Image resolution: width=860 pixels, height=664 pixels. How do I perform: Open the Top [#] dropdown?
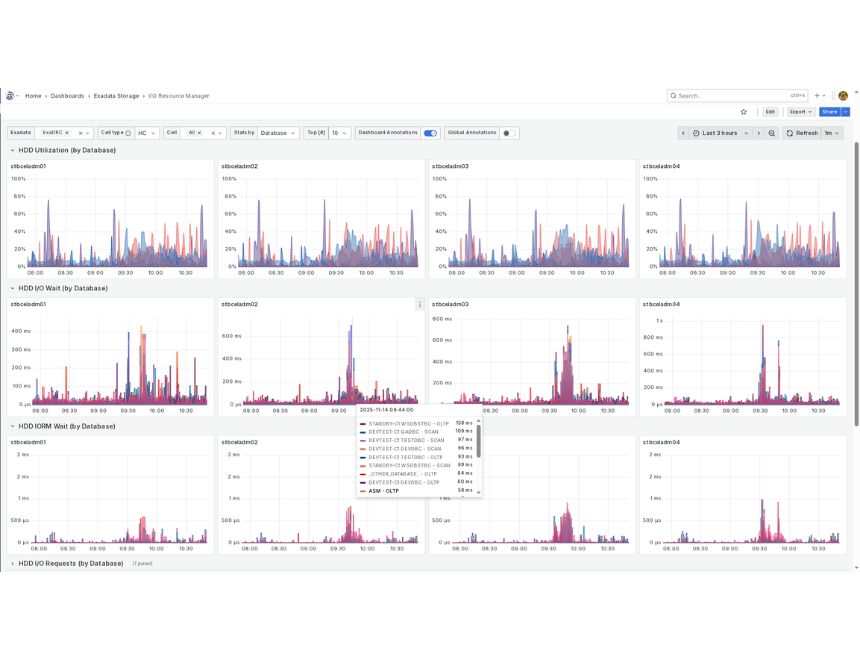point(339,133)
